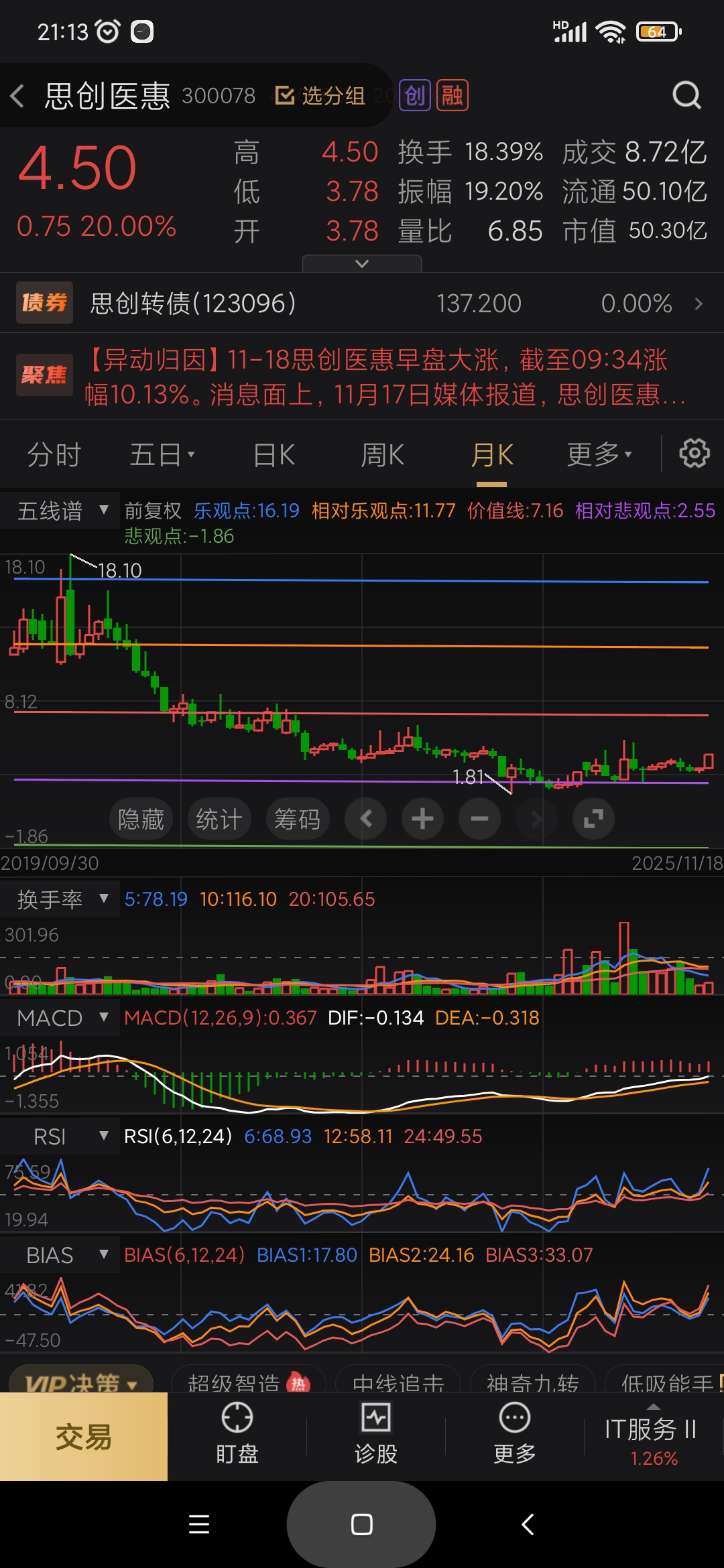Move chart left with the arrow button

point(365,819)
